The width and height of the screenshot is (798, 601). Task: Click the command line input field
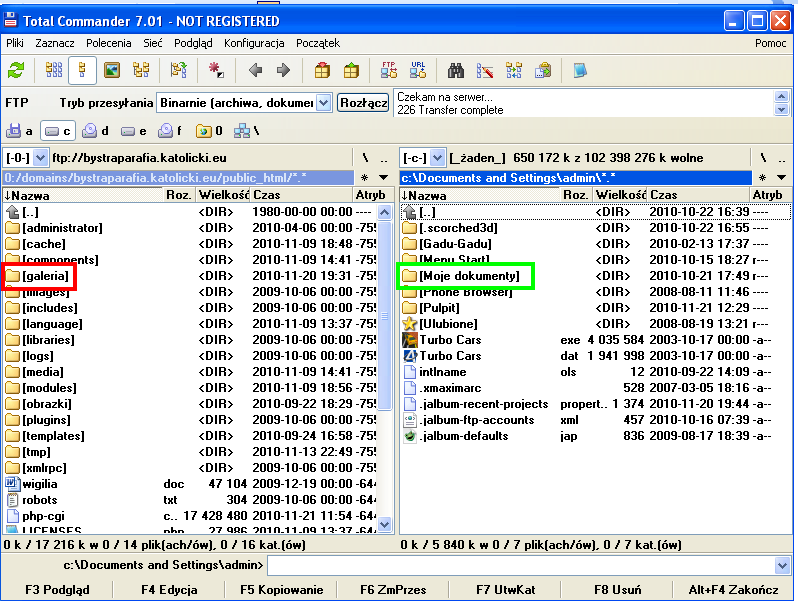(x=525, y=566)
